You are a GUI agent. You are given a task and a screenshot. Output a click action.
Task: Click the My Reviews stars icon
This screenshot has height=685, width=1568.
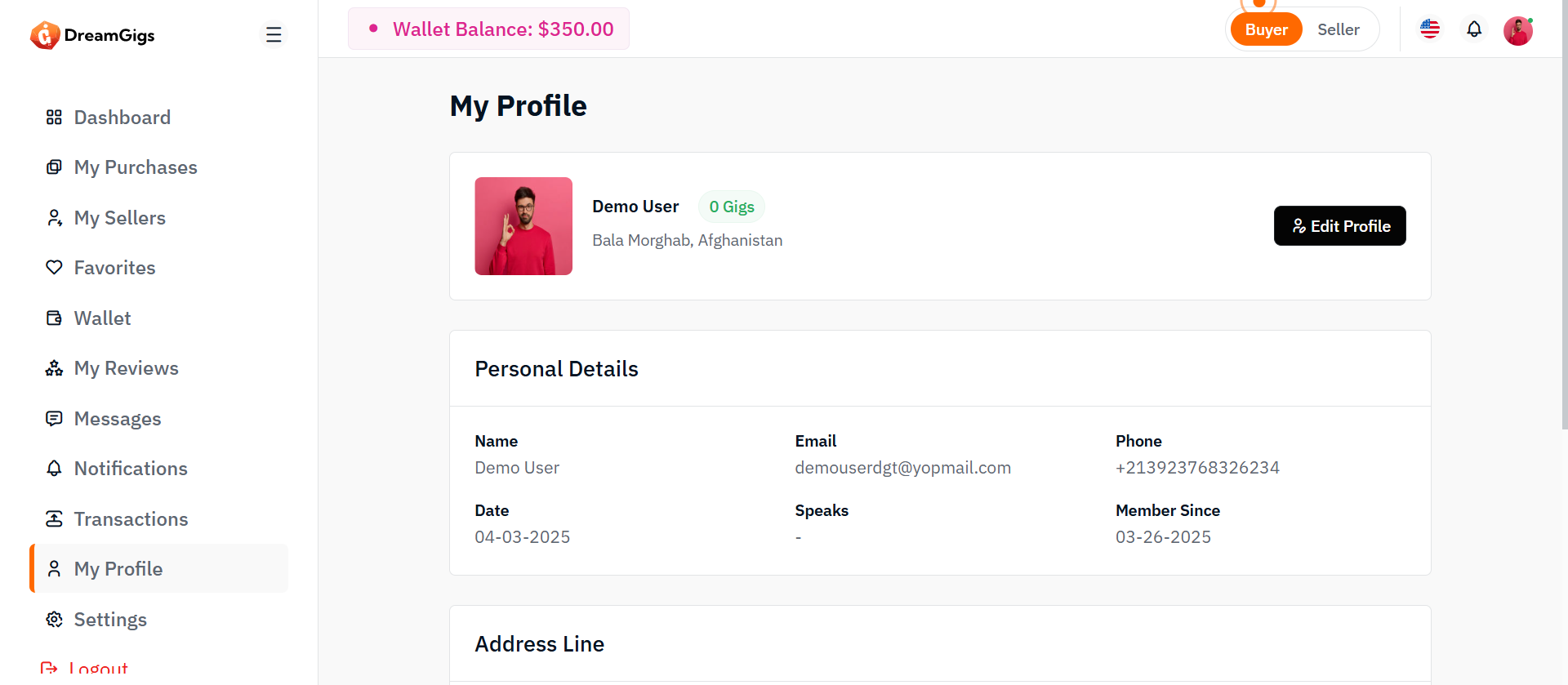[x=54, y=368]
